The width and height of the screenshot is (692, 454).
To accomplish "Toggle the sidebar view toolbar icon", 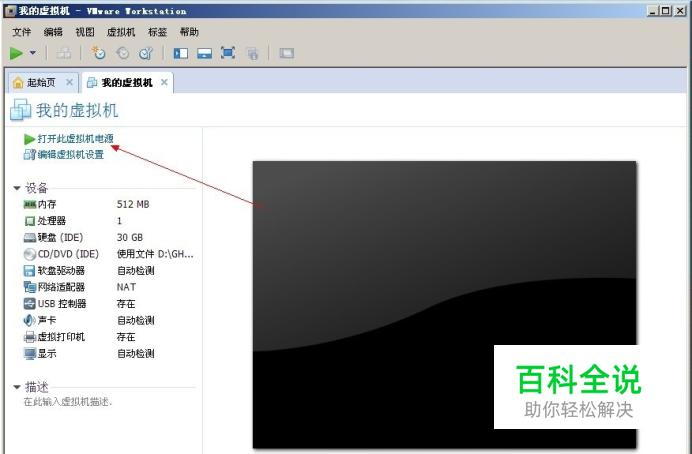I will click(181, 53).
